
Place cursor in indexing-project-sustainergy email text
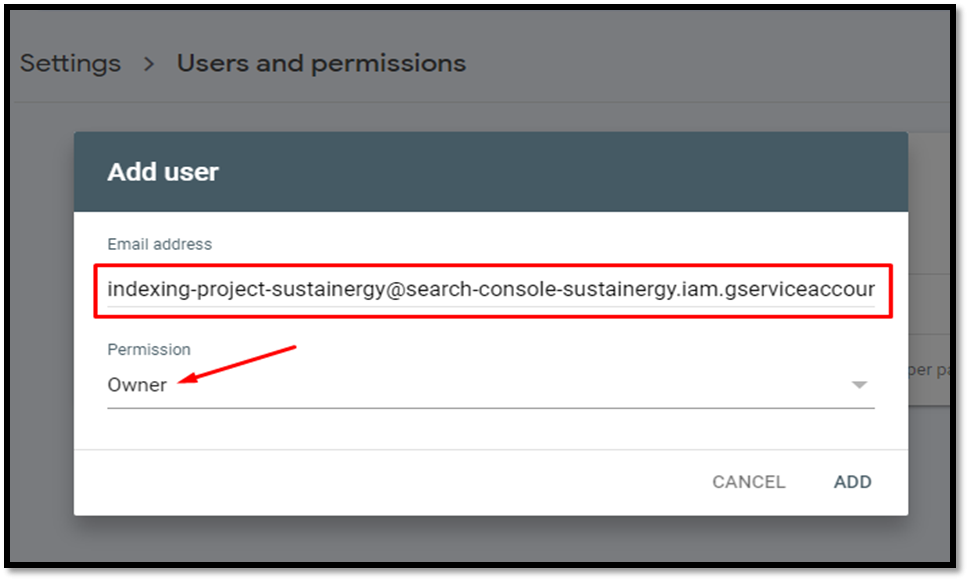[246, 289]
